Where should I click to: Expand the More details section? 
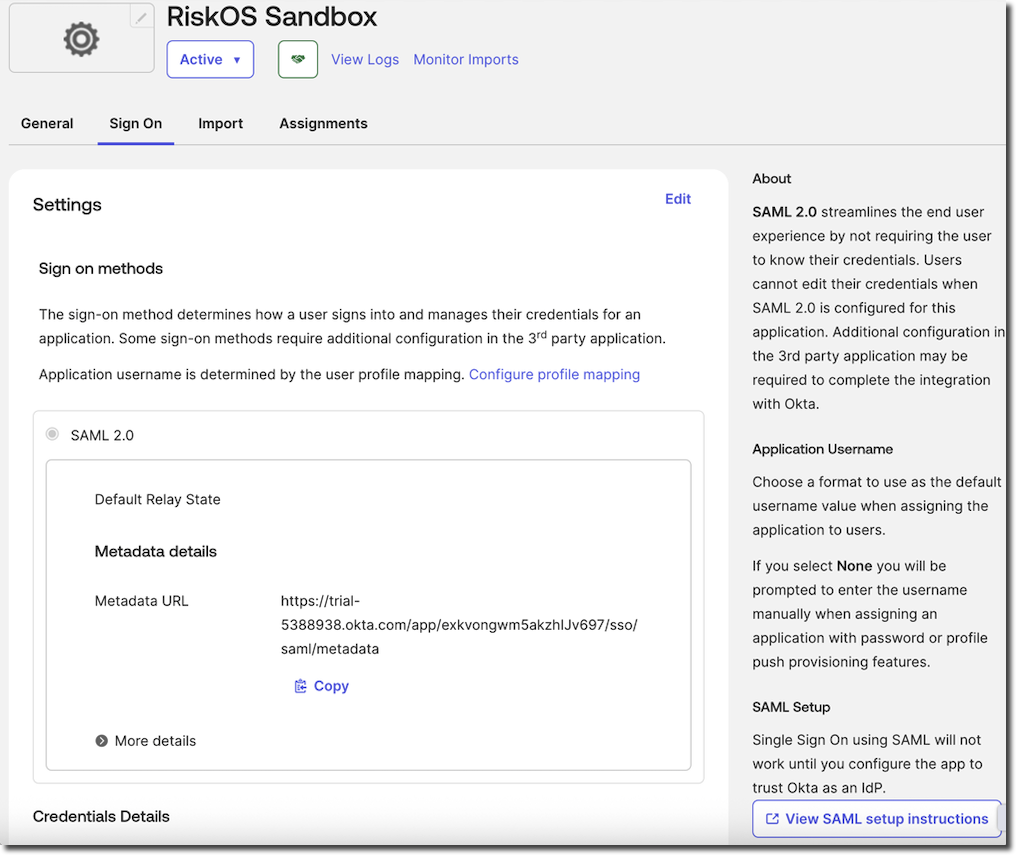pyautogui.click(x=146, y=741)
